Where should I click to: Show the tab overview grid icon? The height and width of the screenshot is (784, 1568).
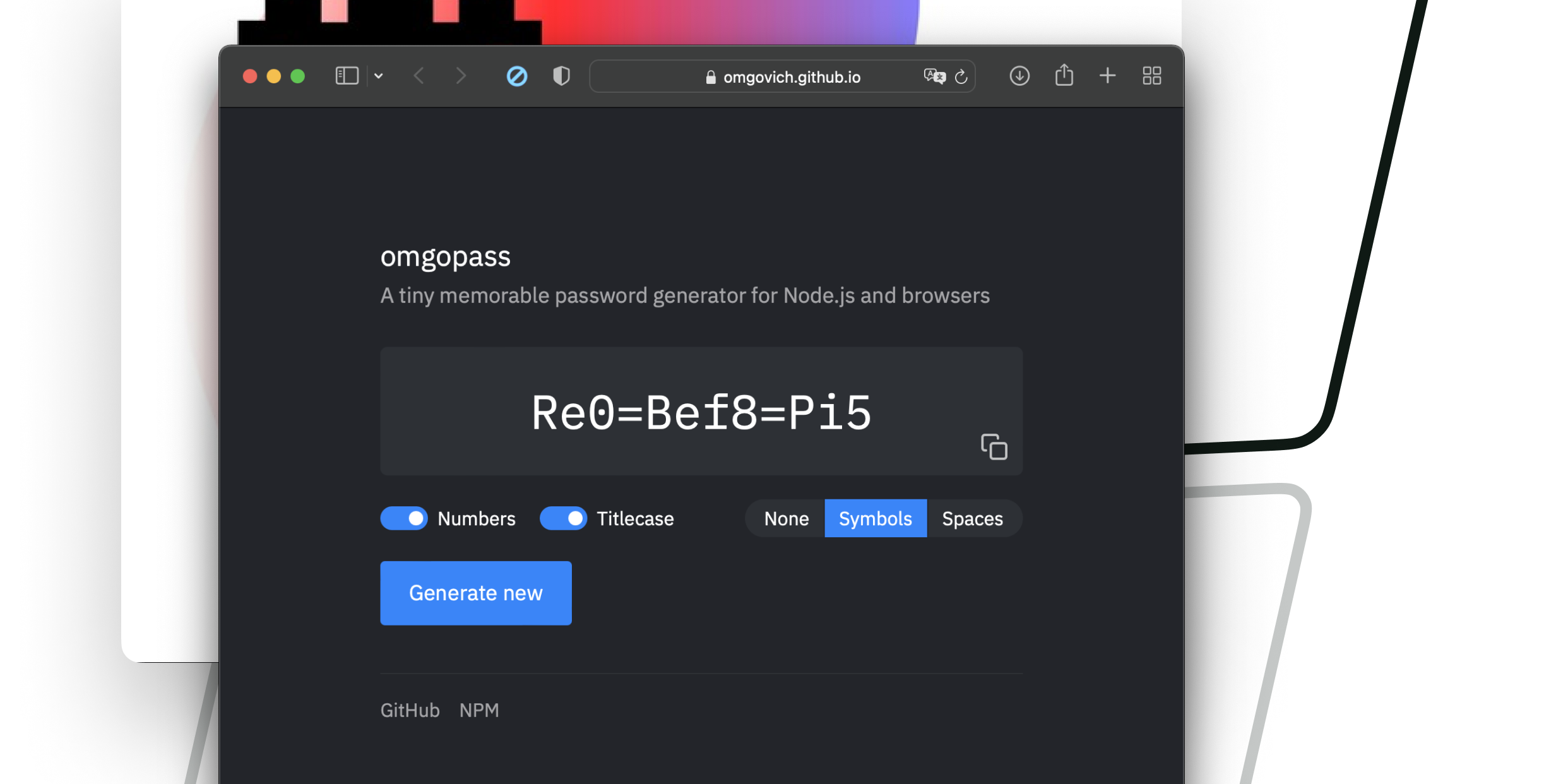point(1151,76)
